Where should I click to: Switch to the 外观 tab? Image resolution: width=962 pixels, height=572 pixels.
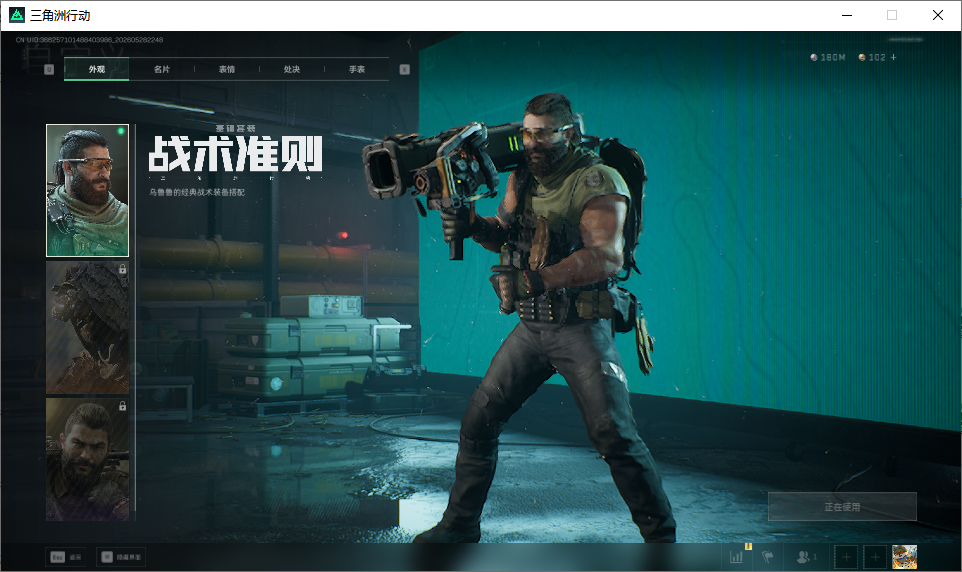(x=96, y=69)
